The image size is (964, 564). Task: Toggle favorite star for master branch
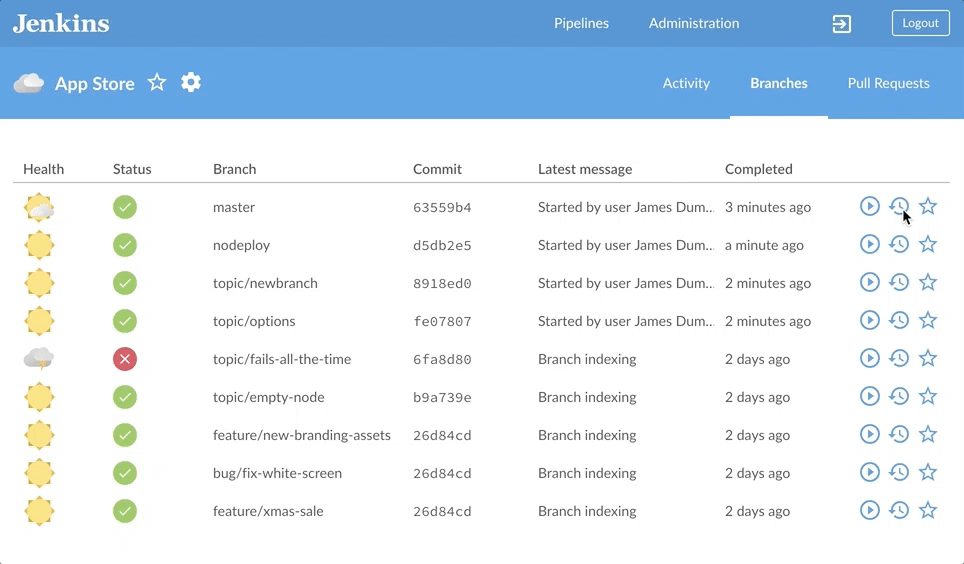928,206
